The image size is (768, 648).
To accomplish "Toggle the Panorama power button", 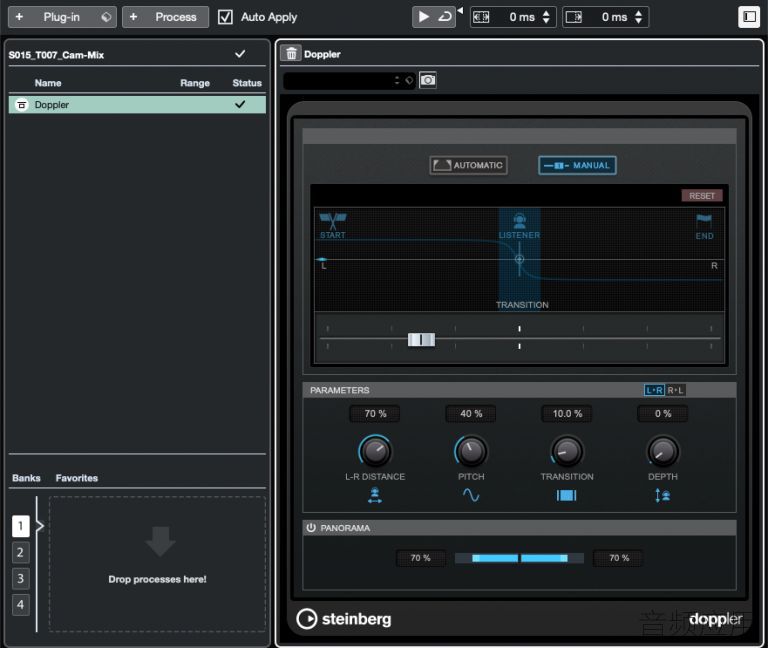I will coord(311,528).
